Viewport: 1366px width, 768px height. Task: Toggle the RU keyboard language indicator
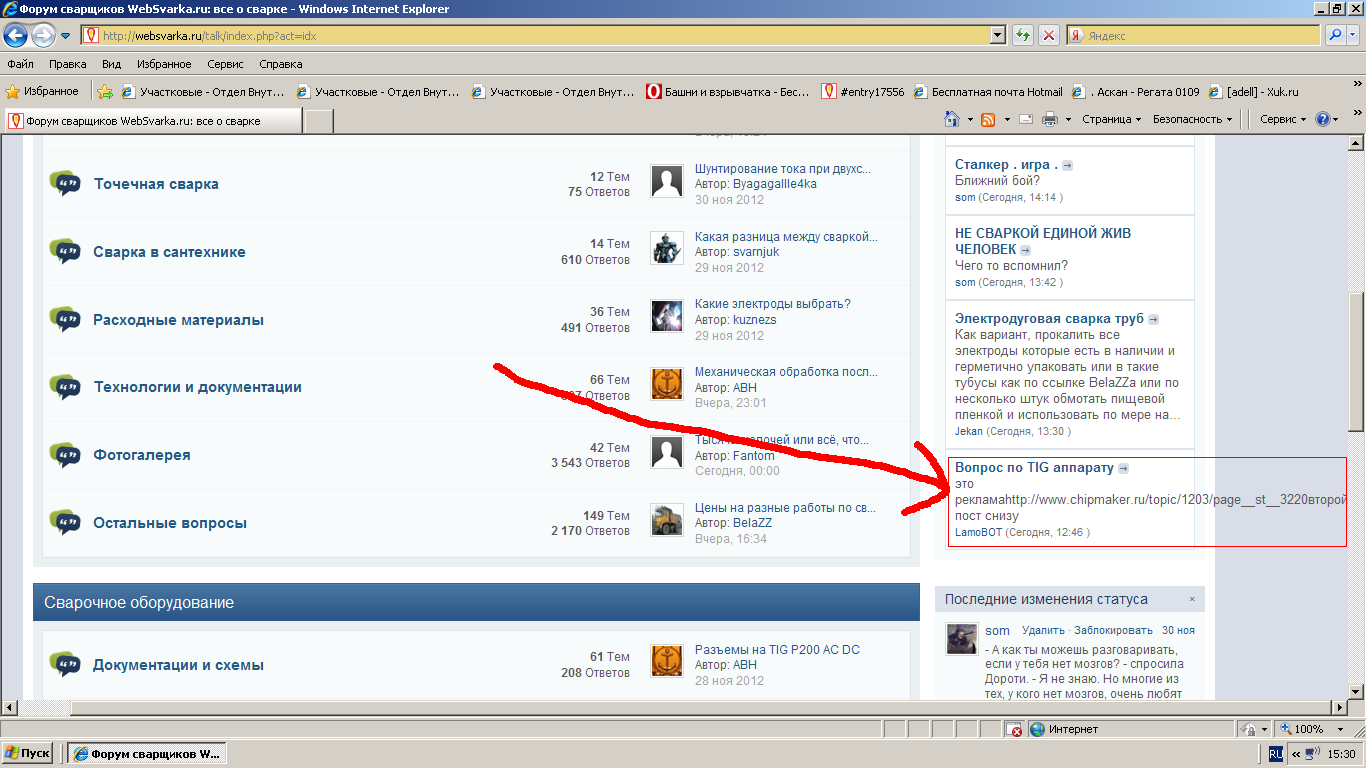coord(1276,753)
